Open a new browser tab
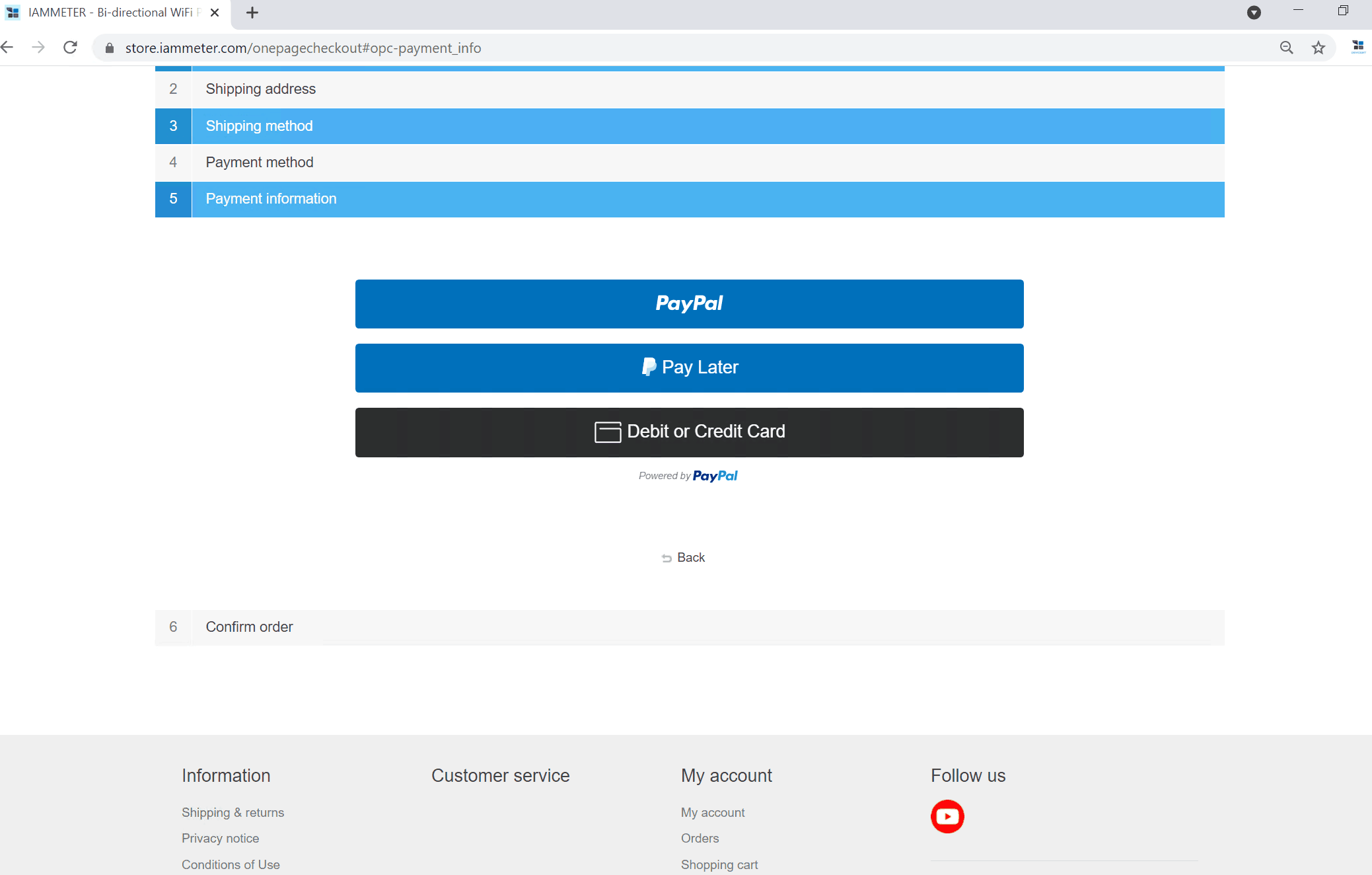The width and height of the screenshot is (1372, 875). (x=252, y=13)
